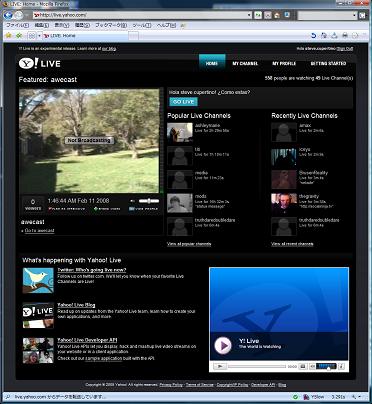
Task: Click the GO LIVE button
Action: [x=184, y=102]
